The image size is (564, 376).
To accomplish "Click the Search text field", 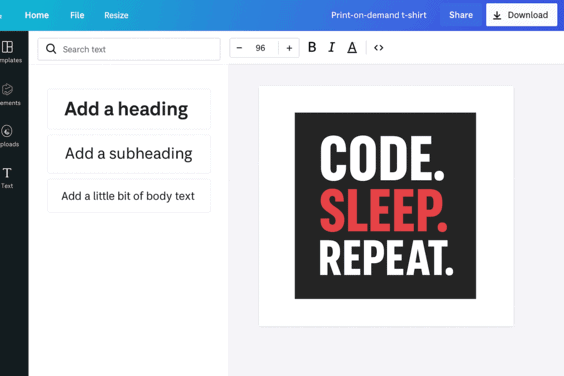I will pos(129,49).
